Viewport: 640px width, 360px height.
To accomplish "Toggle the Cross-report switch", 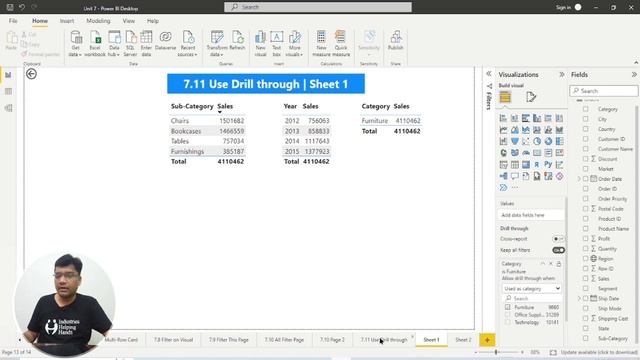I will pos(558,239).
